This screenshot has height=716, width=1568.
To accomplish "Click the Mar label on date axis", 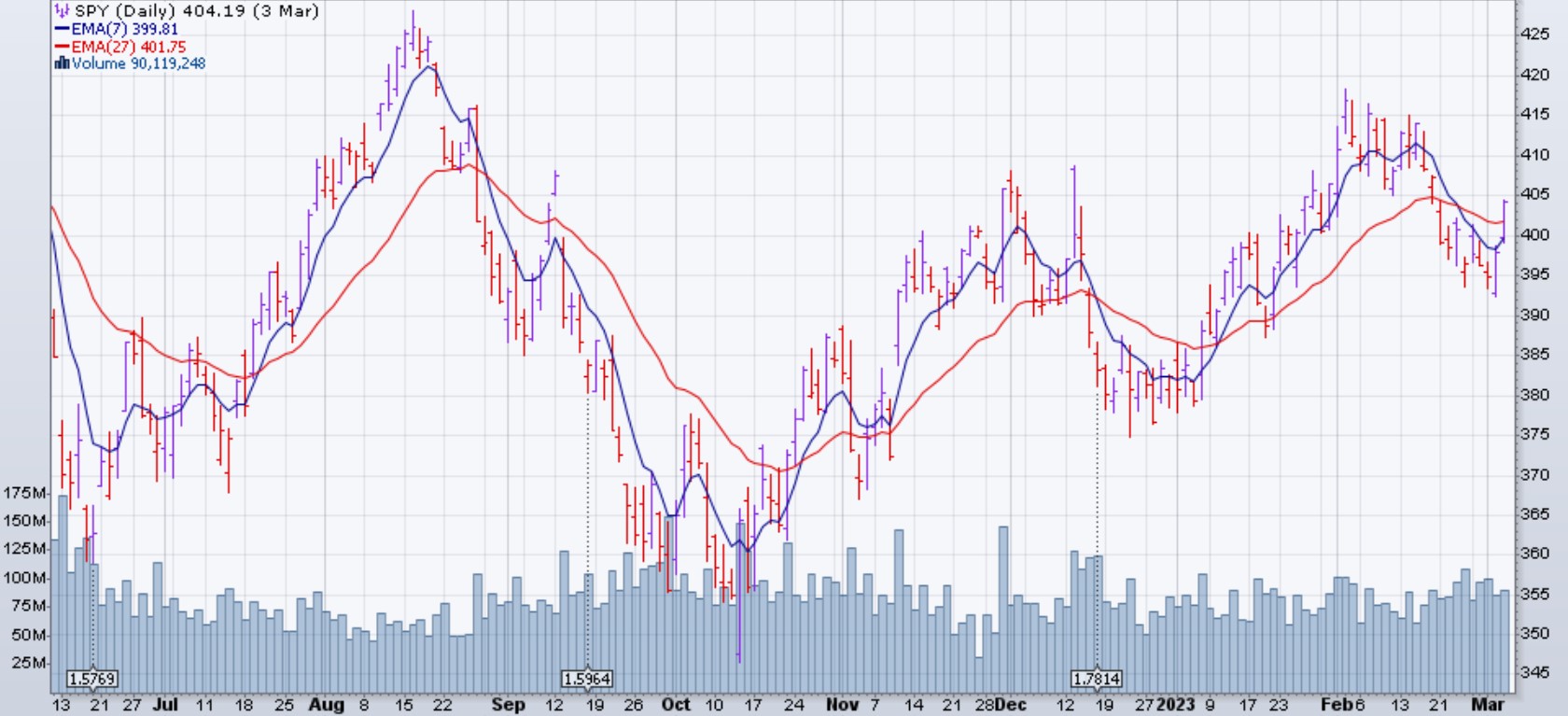I will (1488, 705).
